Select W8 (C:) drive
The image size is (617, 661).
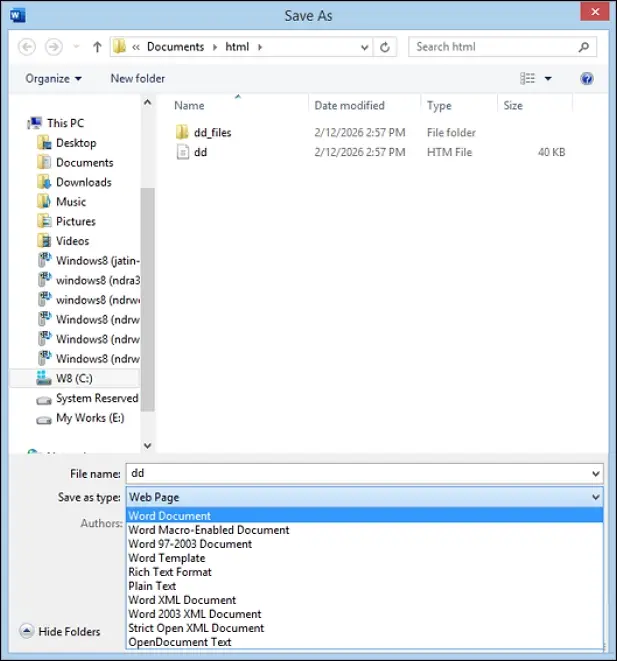coord(74,379)
